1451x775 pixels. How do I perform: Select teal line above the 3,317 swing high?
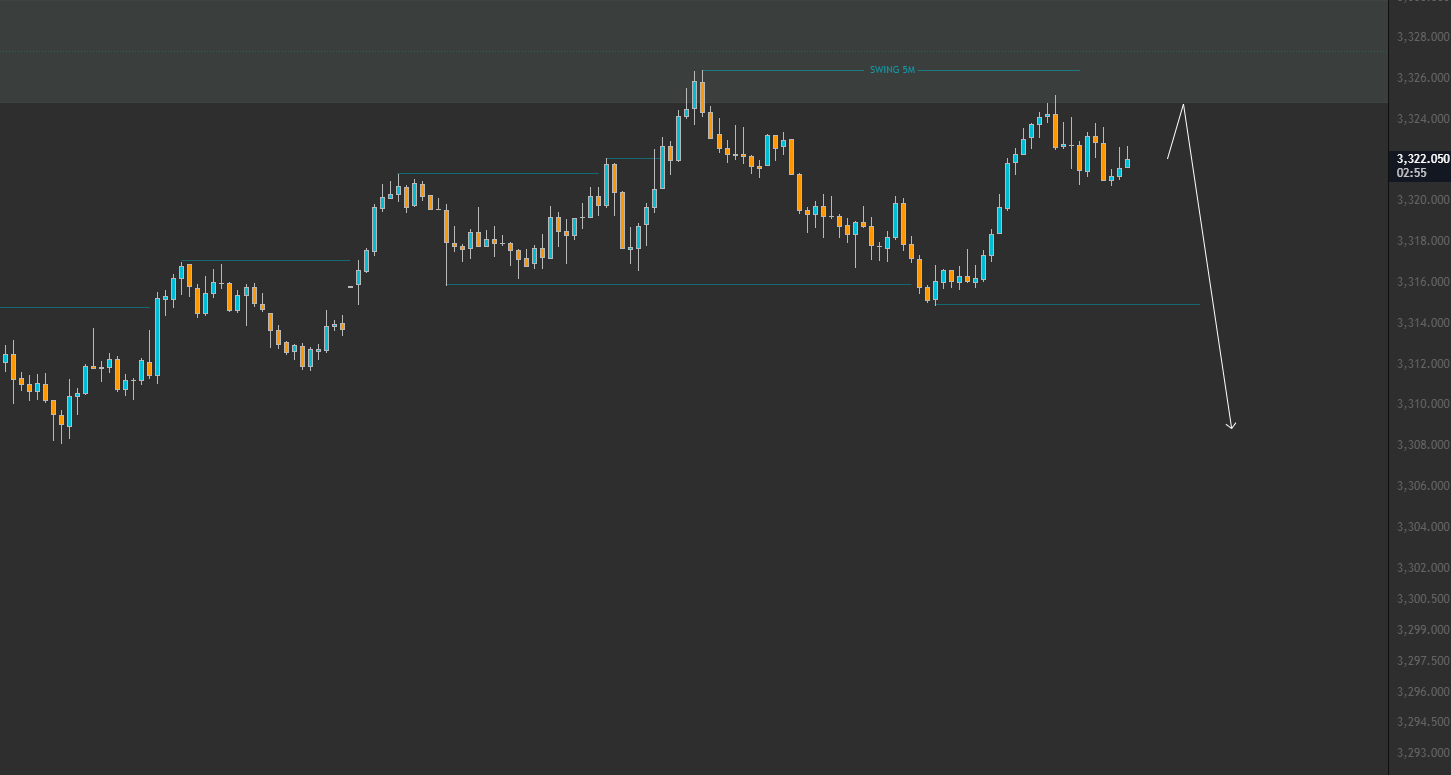(x=268, y=261)
